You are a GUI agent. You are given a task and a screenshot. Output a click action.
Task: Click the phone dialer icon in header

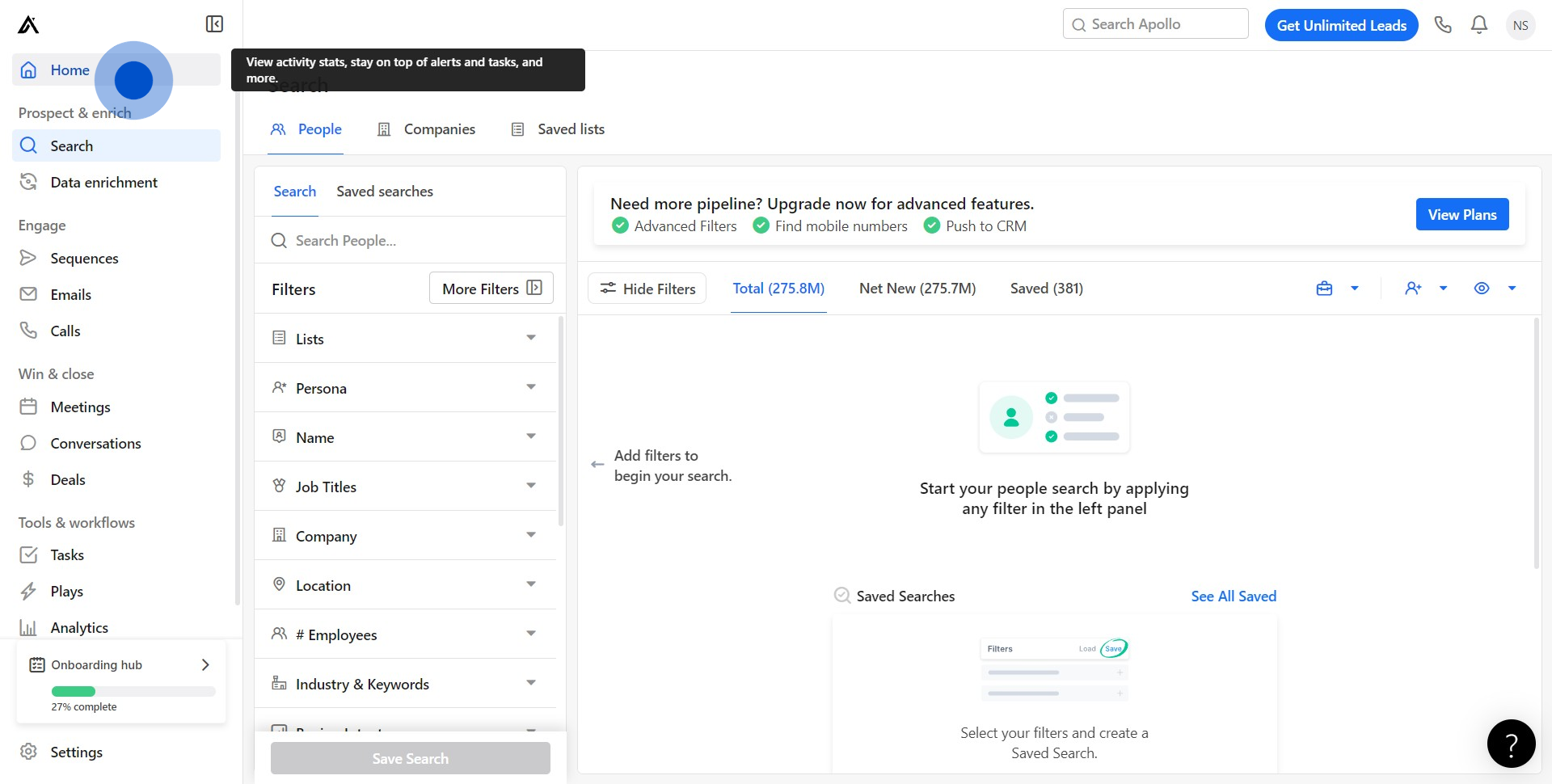point(1443,25)
